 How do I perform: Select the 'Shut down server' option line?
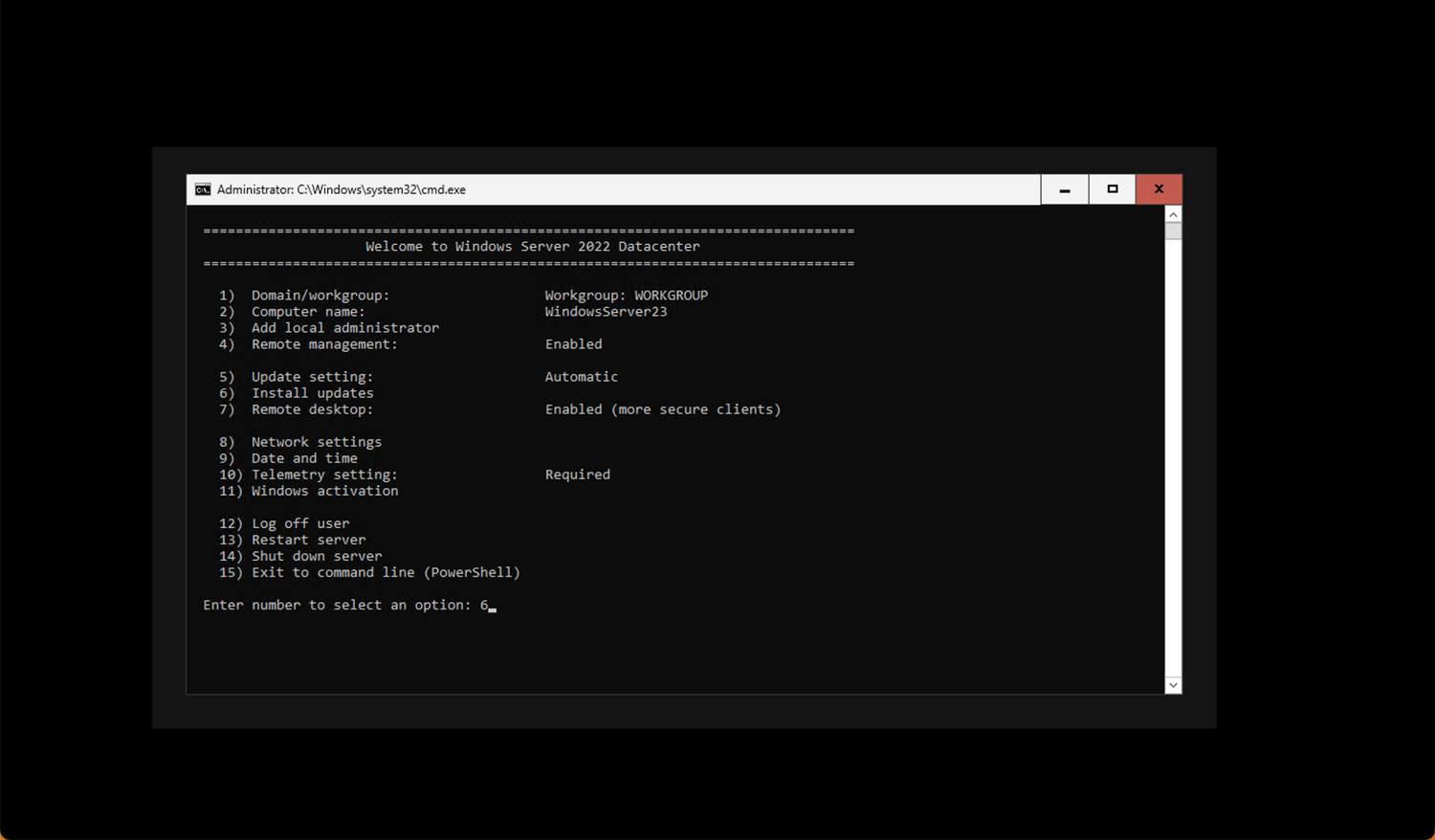click(300, 556)
